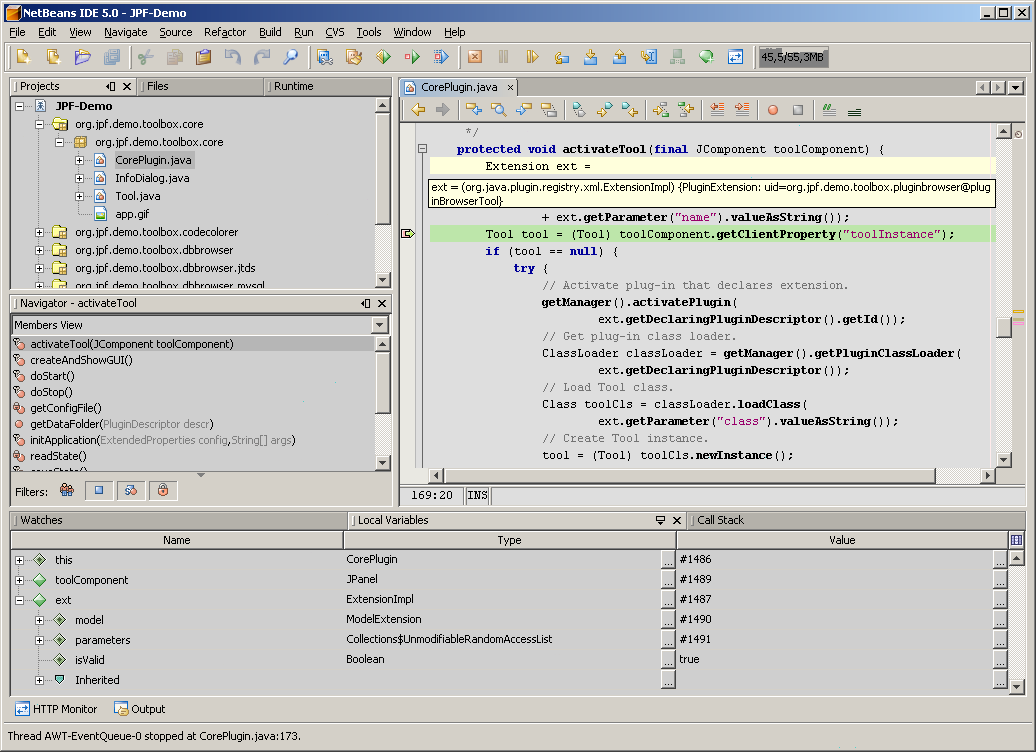Close the CorePlugin.java editor tab
The width and height of the screenshot is (1036, 752).
(x=510, y=87)
